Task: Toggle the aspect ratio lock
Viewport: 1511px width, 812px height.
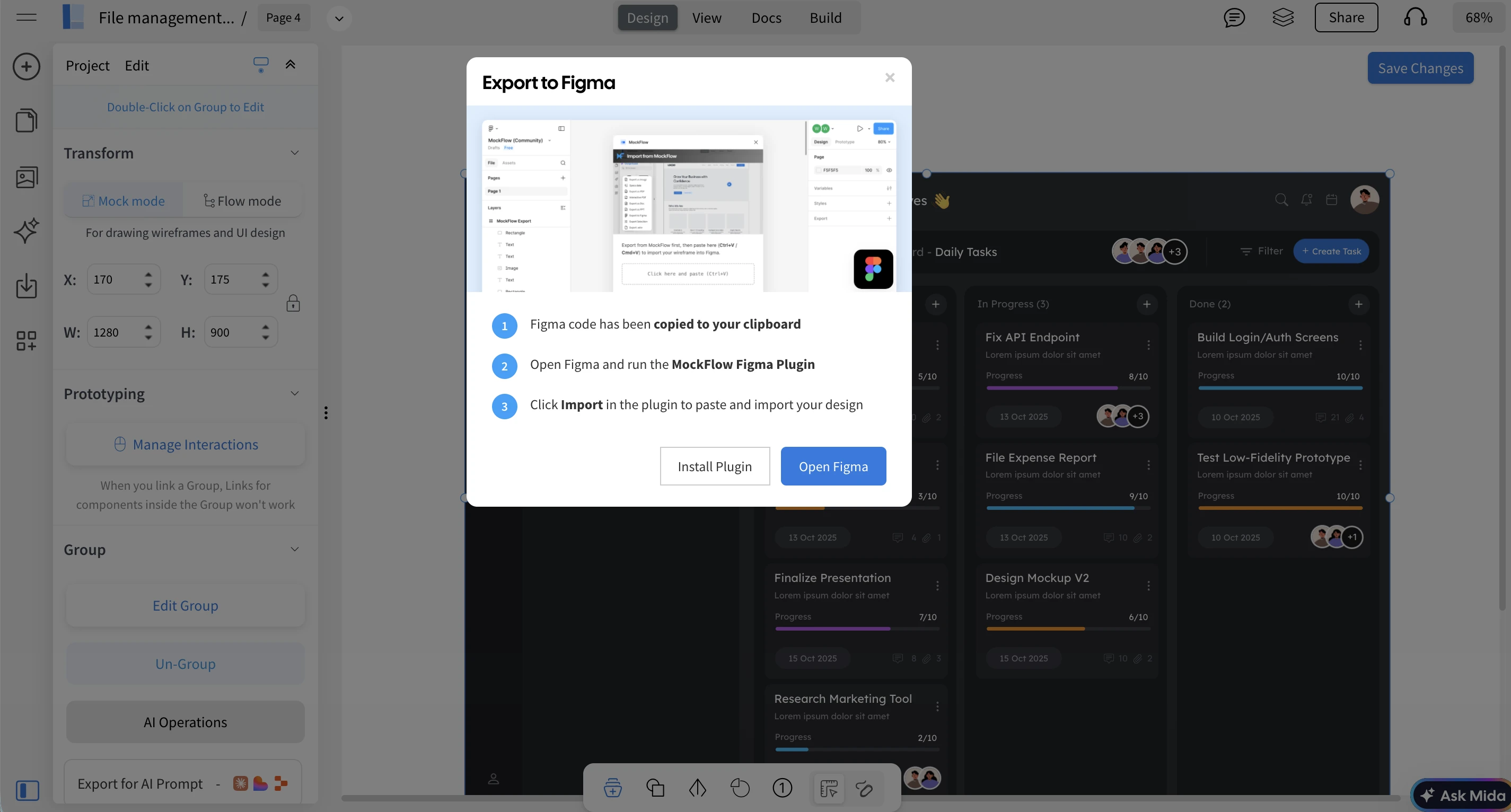Action: tap(293, 304)
